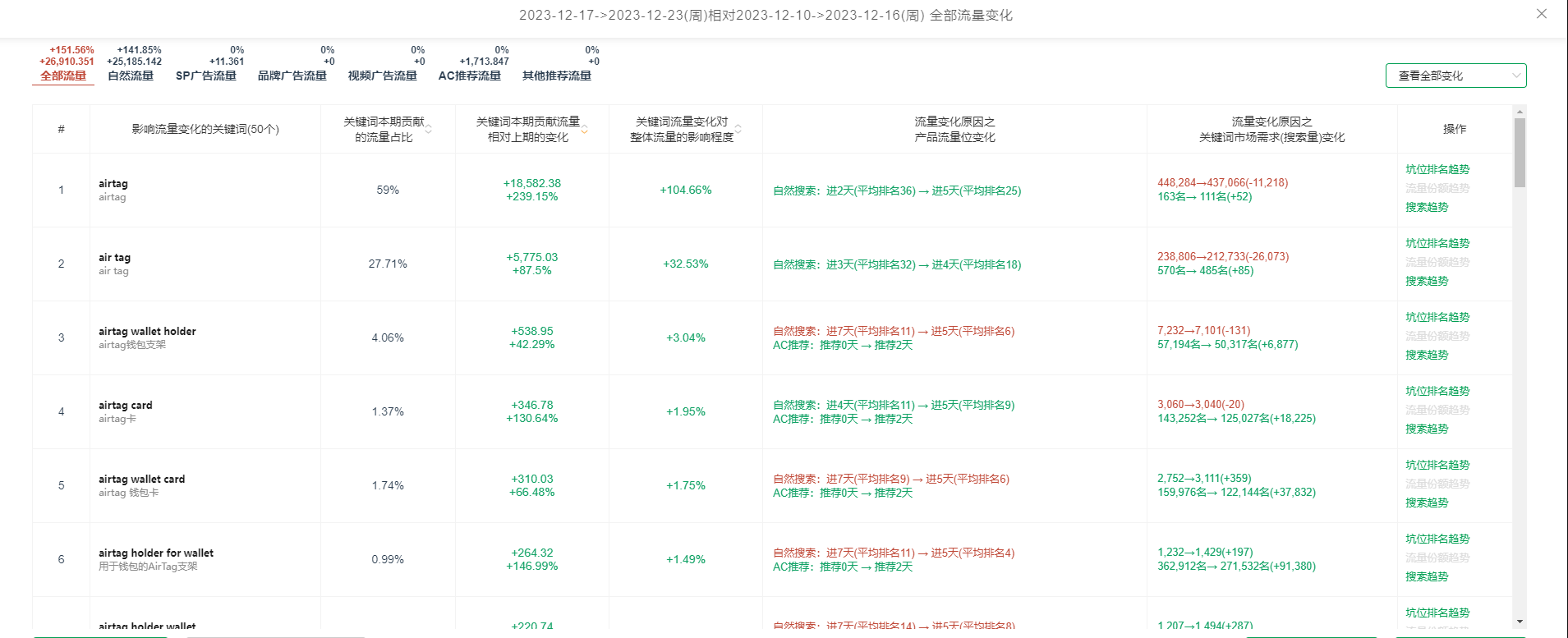
Task: Click the 影响流量变化的关键词(50个) column header
Action: (205, 130)
